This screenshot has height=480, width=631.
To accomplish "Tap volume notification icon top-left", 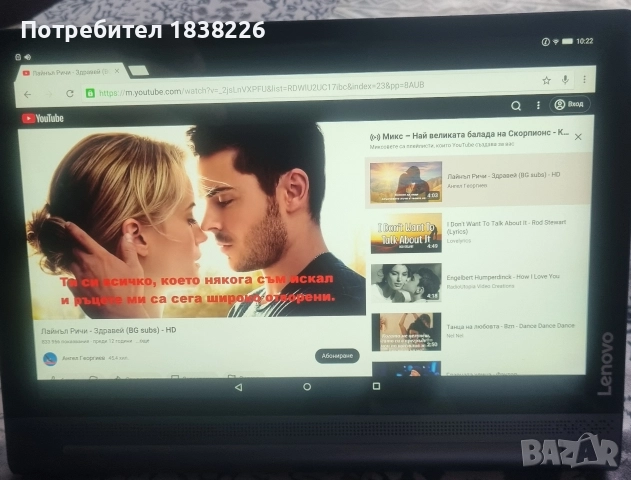I will click(27, 57).
